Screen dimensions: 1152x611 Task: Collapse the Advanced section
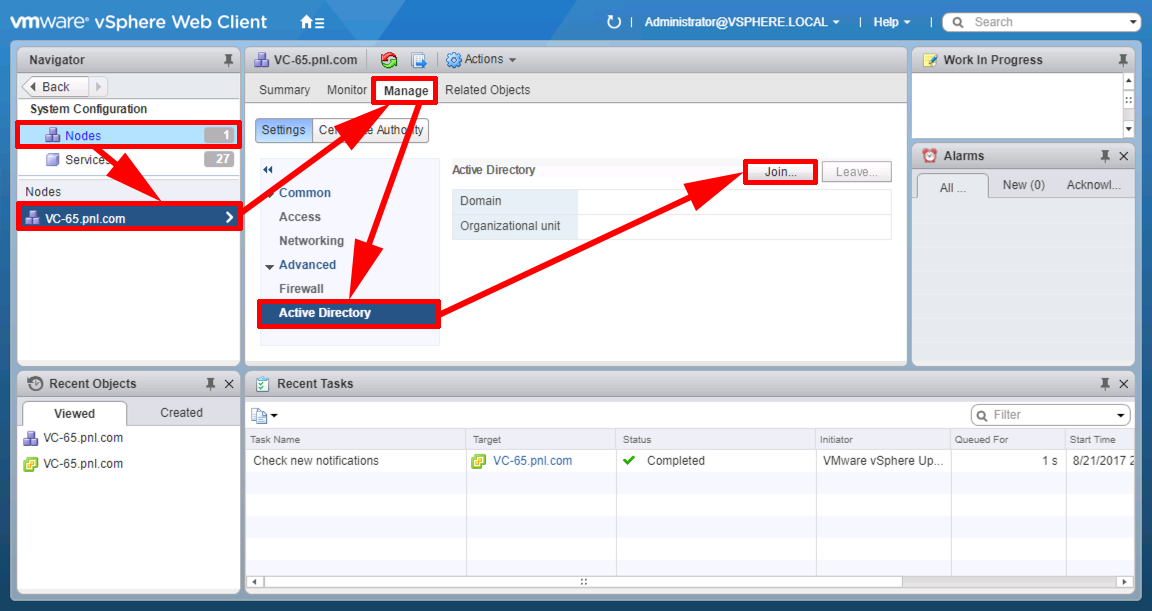(x=269, y=266)
